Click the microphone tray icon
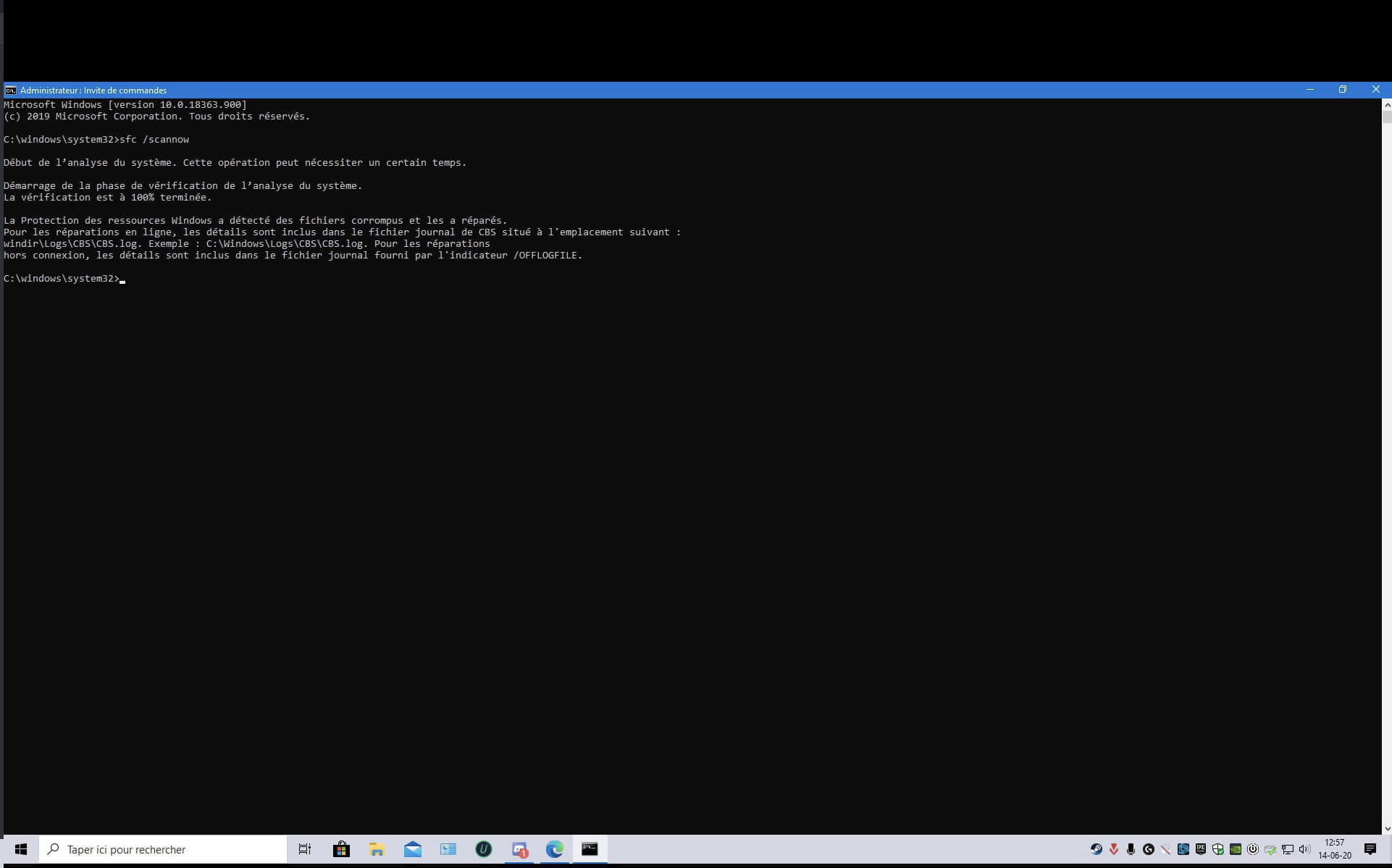Viewport: 1392px width, 868px height. (x=1131, y=849)
